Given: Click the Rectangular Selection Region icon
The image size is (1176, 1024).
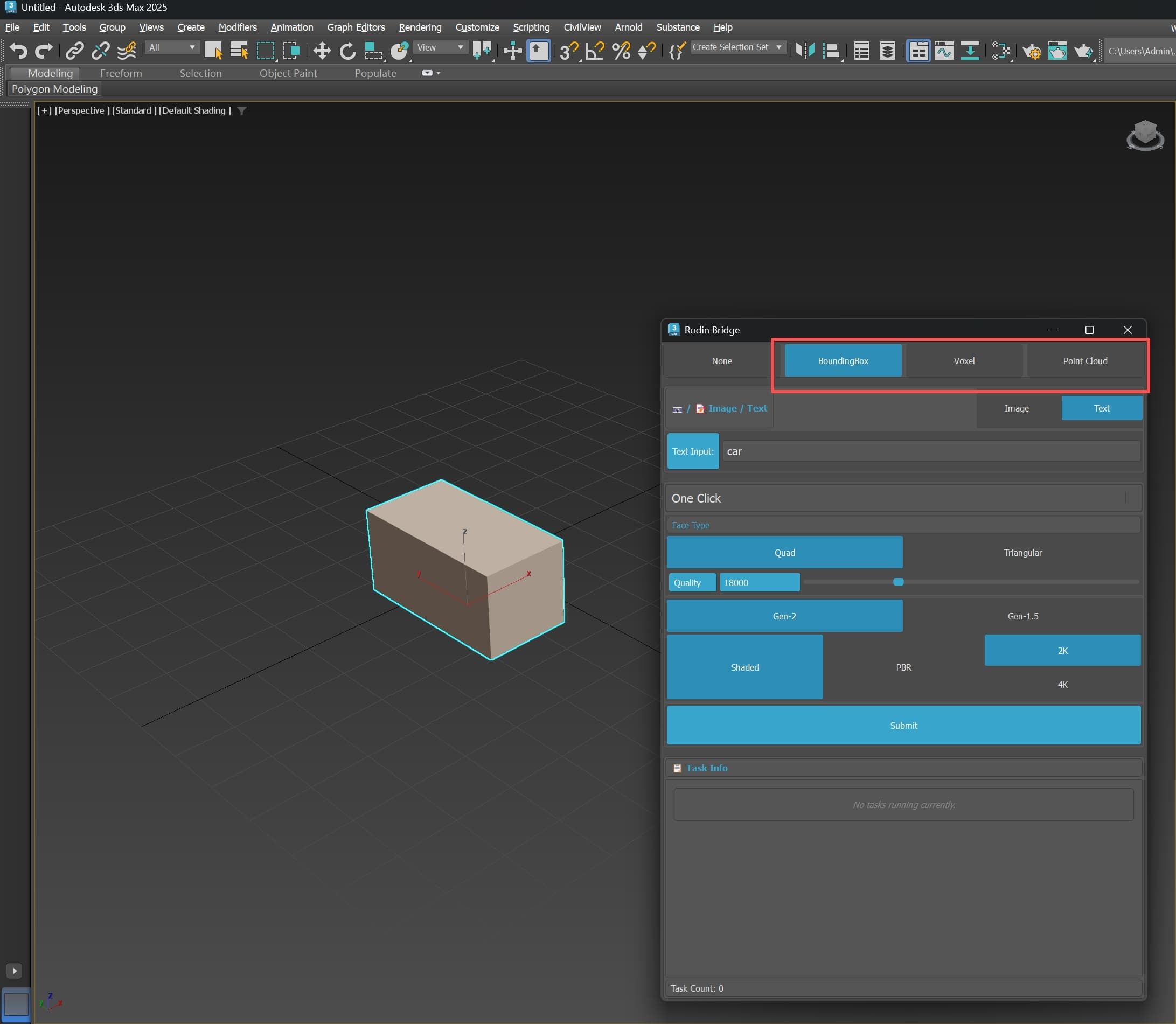Looking at the screenshot, I should point(265,51).
